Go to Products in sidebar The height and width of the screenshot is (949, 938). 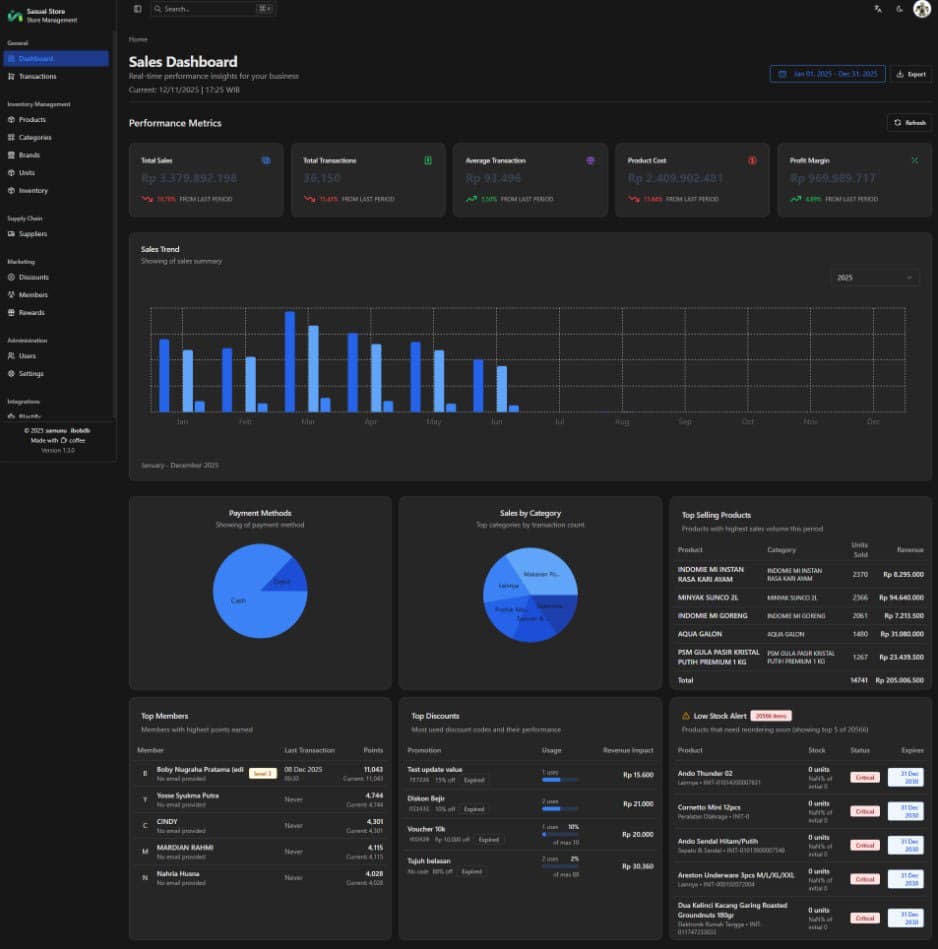point(32,120)
